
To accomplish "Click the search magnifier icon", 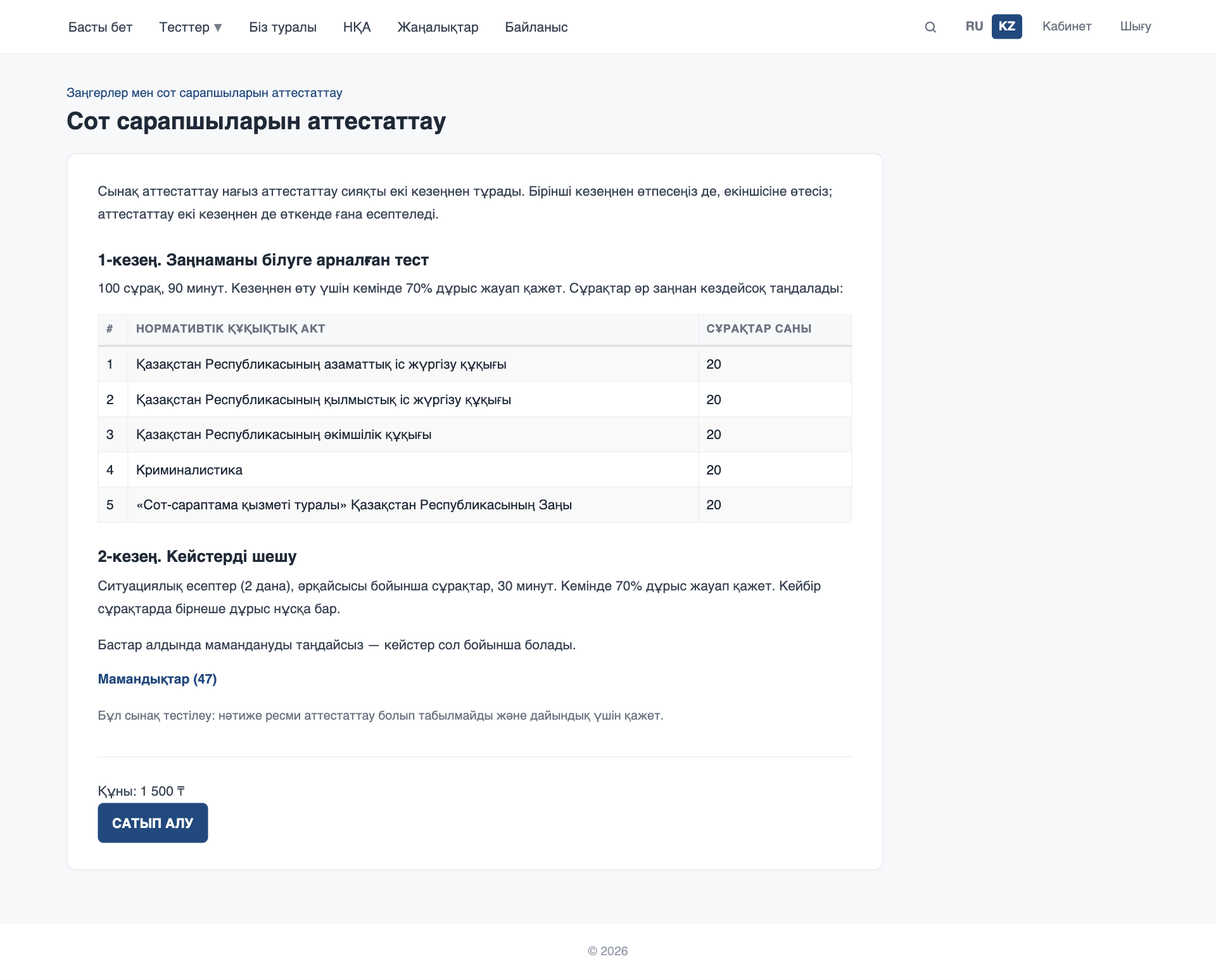I will 930,27.
